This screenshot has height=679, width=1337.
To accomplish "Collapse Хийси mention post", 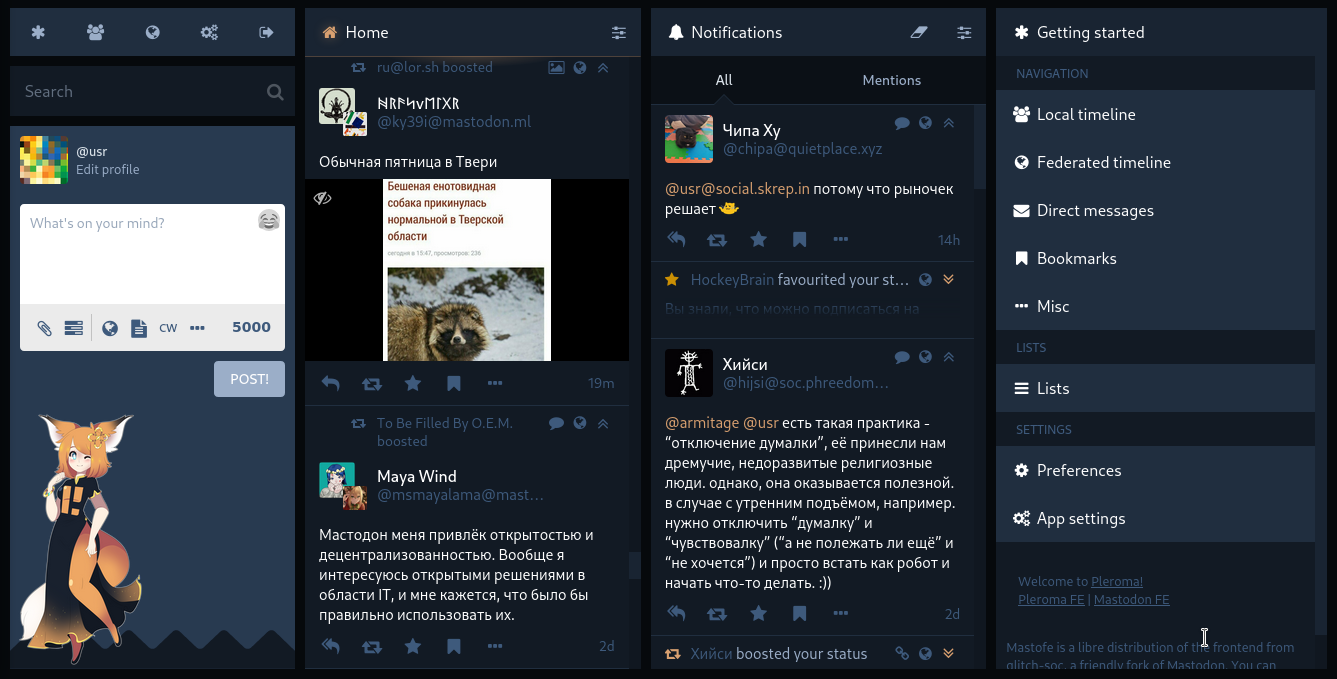I will pyautogui.click(x=949, y=357).
